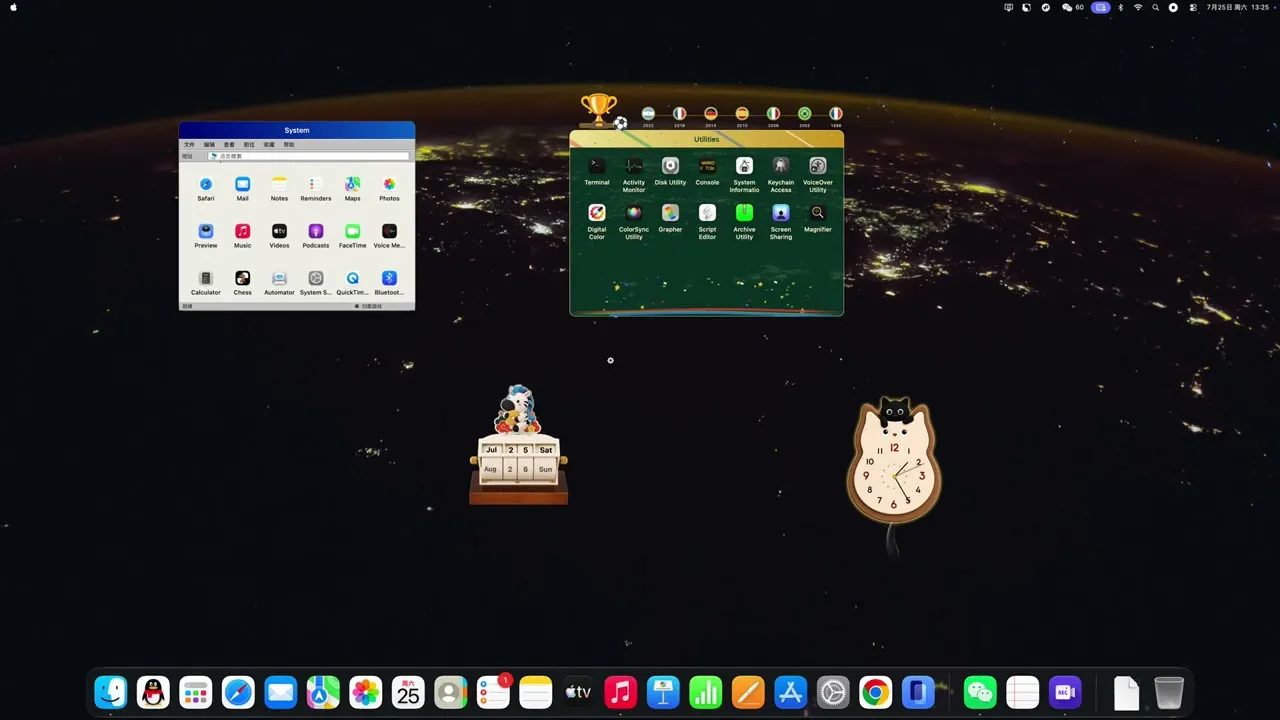
Task: Open the 编辑 menu in System window
Action: click(x=210, y=145)
